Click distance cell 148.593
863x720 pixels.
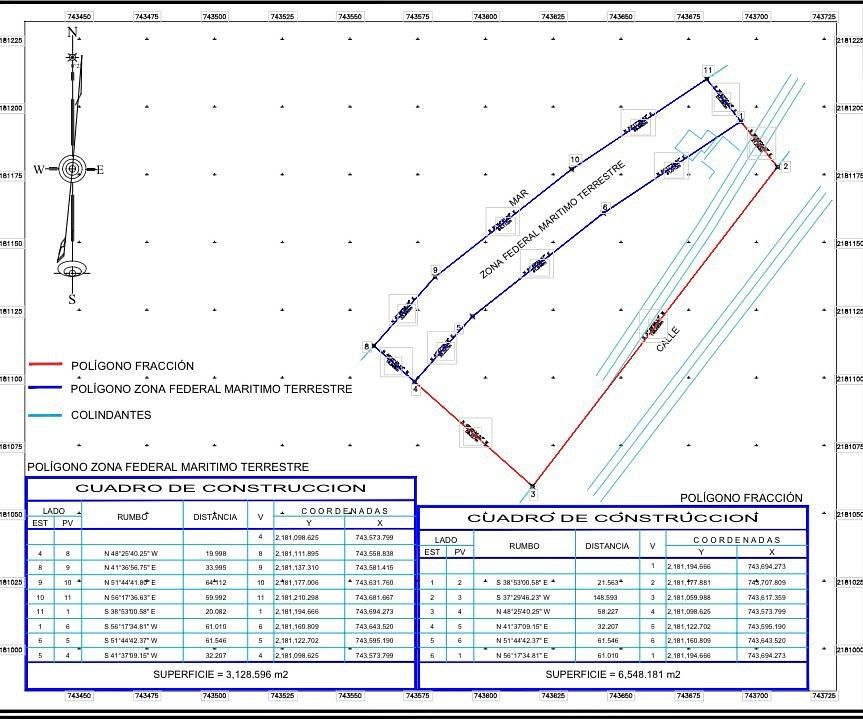(x=606, y=597)
